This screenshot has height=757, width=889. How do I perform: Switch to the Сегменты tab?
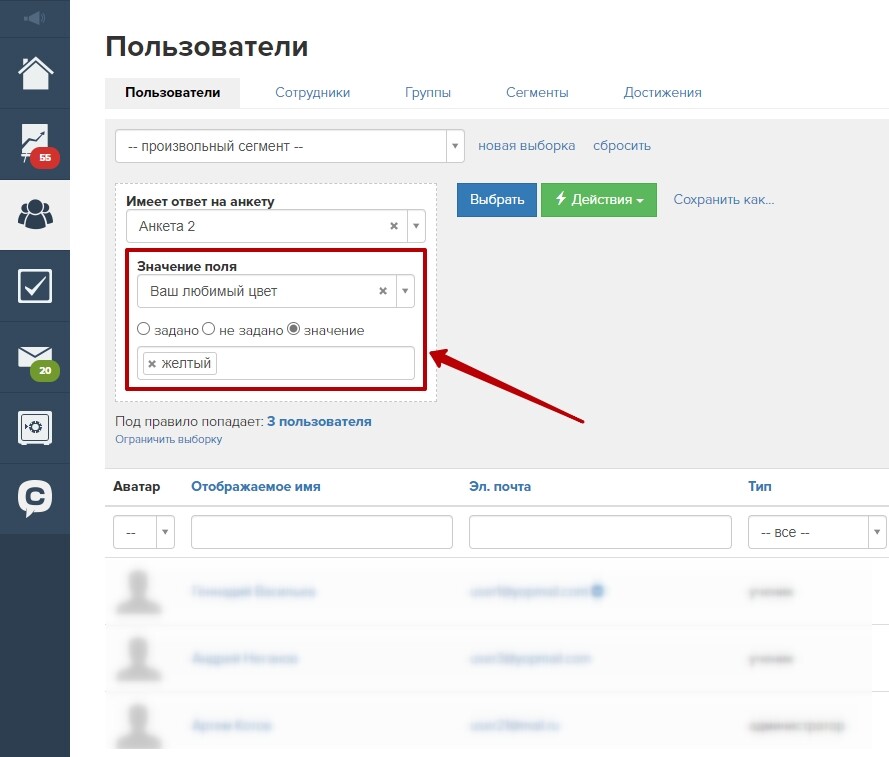pos(537,92)
